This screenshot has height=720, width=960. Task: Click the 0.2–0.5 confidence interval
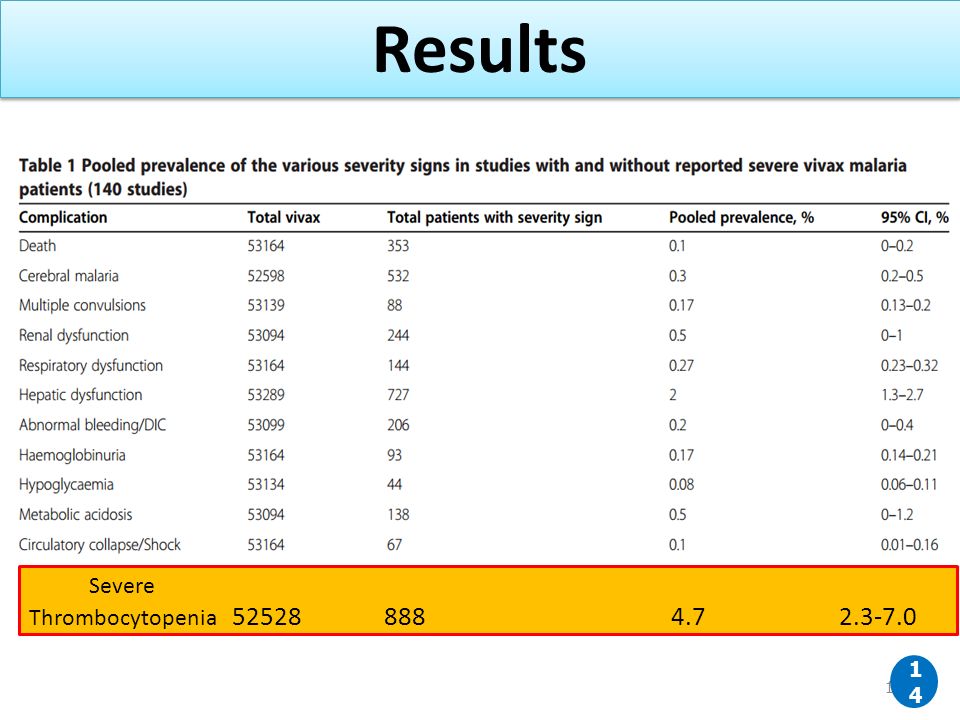coord(902,276)
